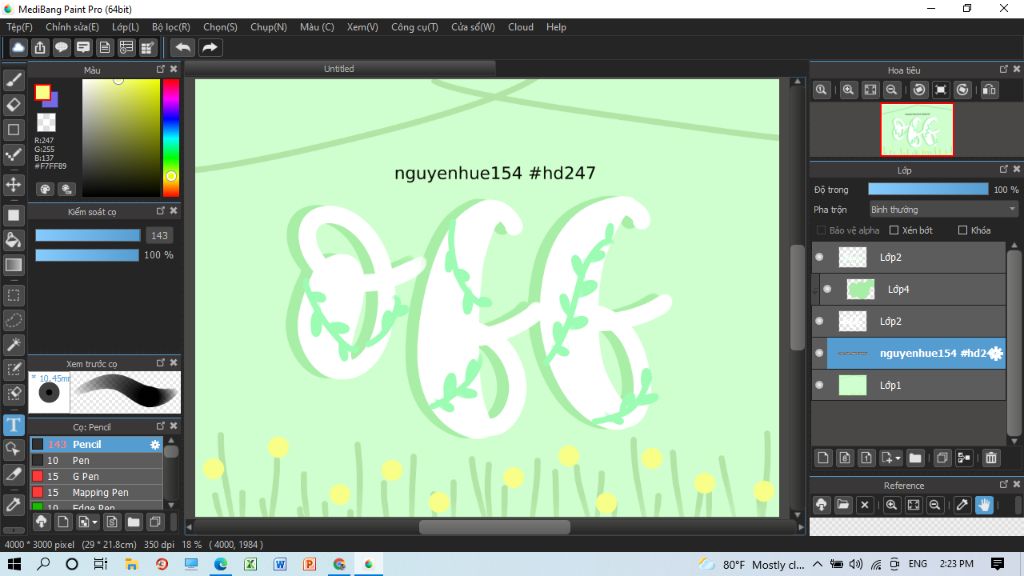
Task: Adjust the brush size slider
Action: pos(88,235)
